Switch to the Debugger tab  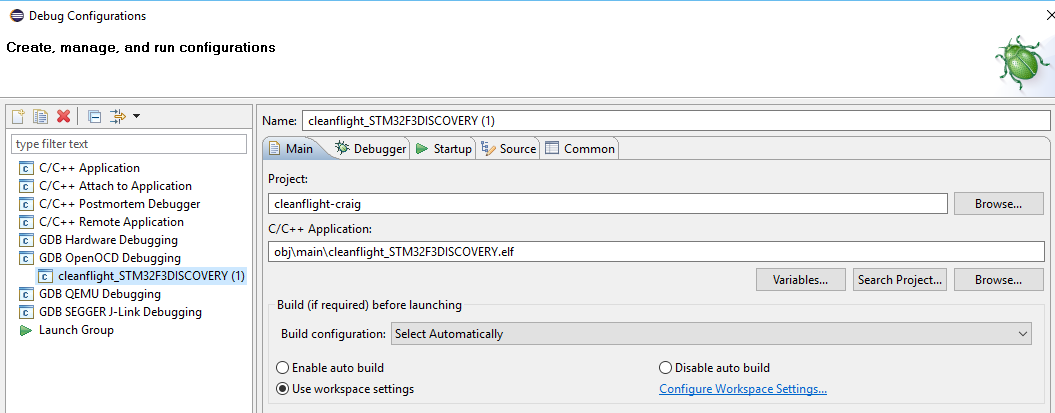(x=371, y=149)
